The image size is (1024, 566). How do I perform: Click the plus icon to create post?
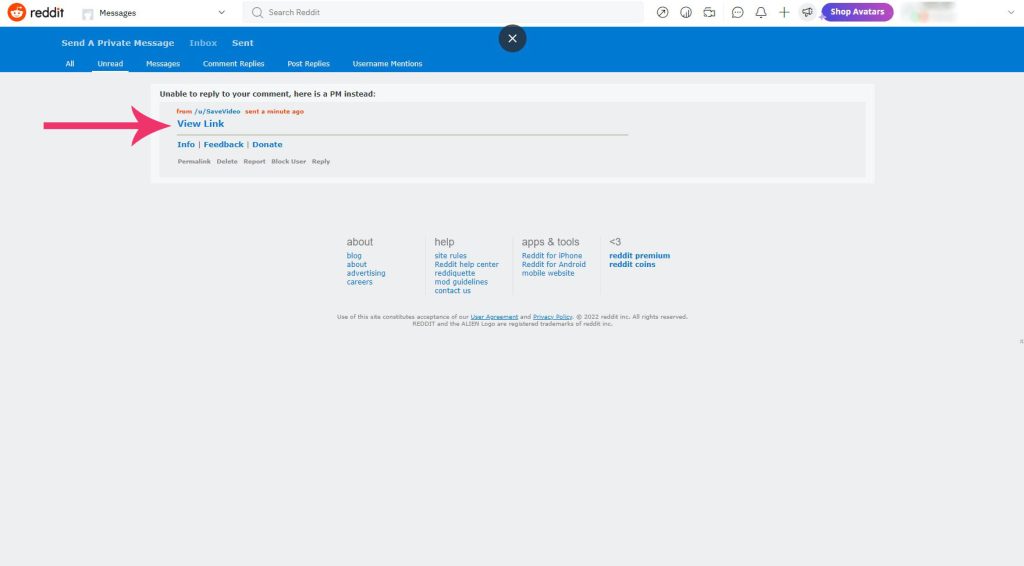pyautogui.click(x=784, y=13)
